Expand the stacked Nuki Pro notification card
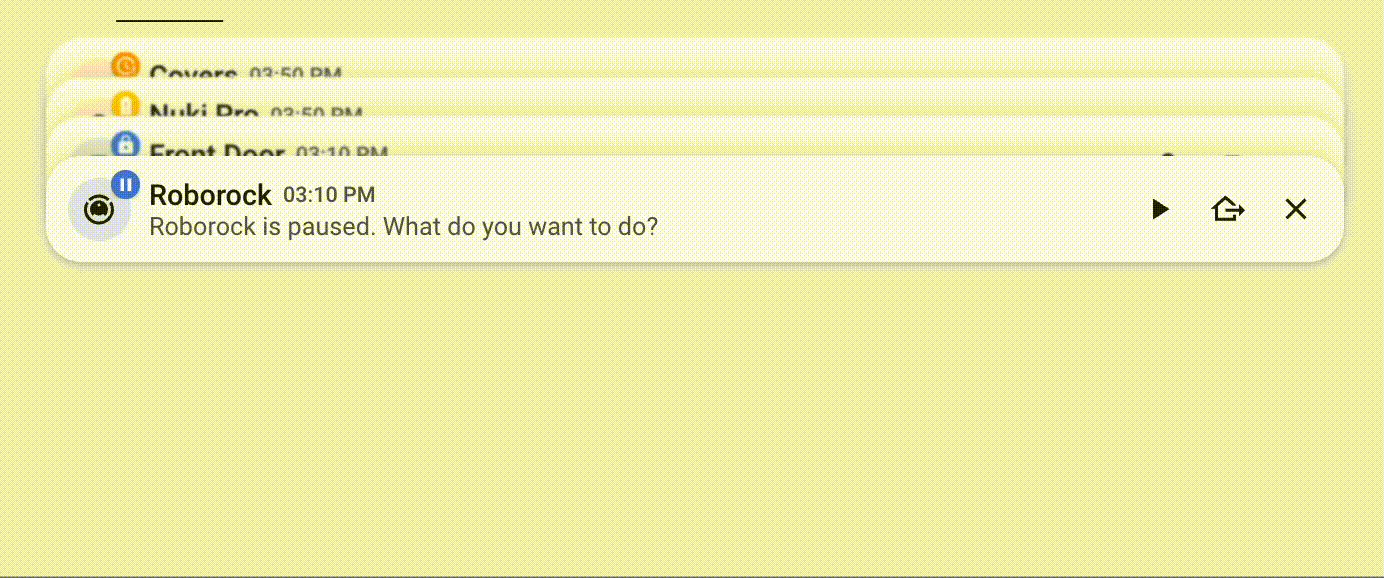 tap(695, 98)
